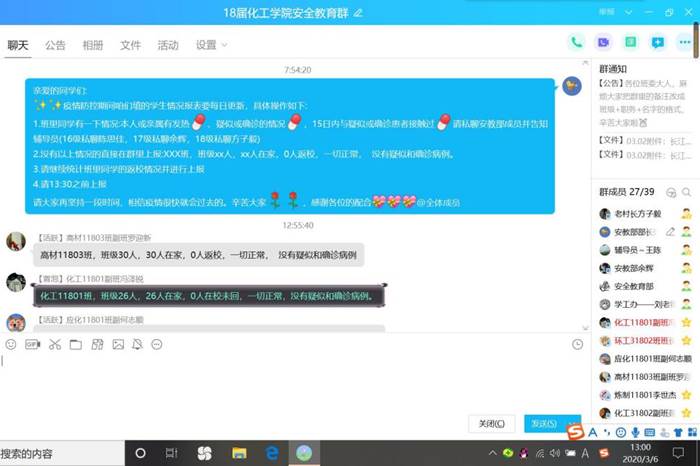Image resolution: width=700 pixels, height=466 pixels.
Task: Click the 化工11801班 dark message bubble
Action: pos(208,296)
